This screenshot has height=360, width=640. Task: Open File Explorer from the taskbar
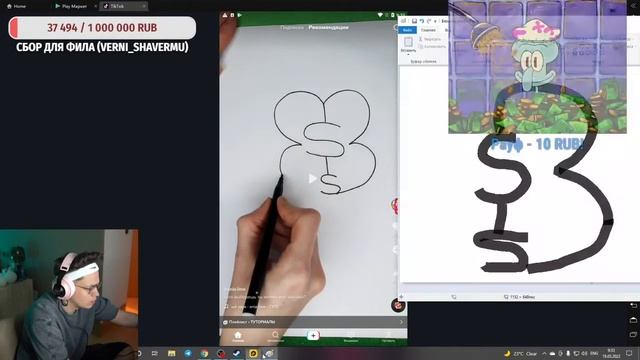click(171, 353)
